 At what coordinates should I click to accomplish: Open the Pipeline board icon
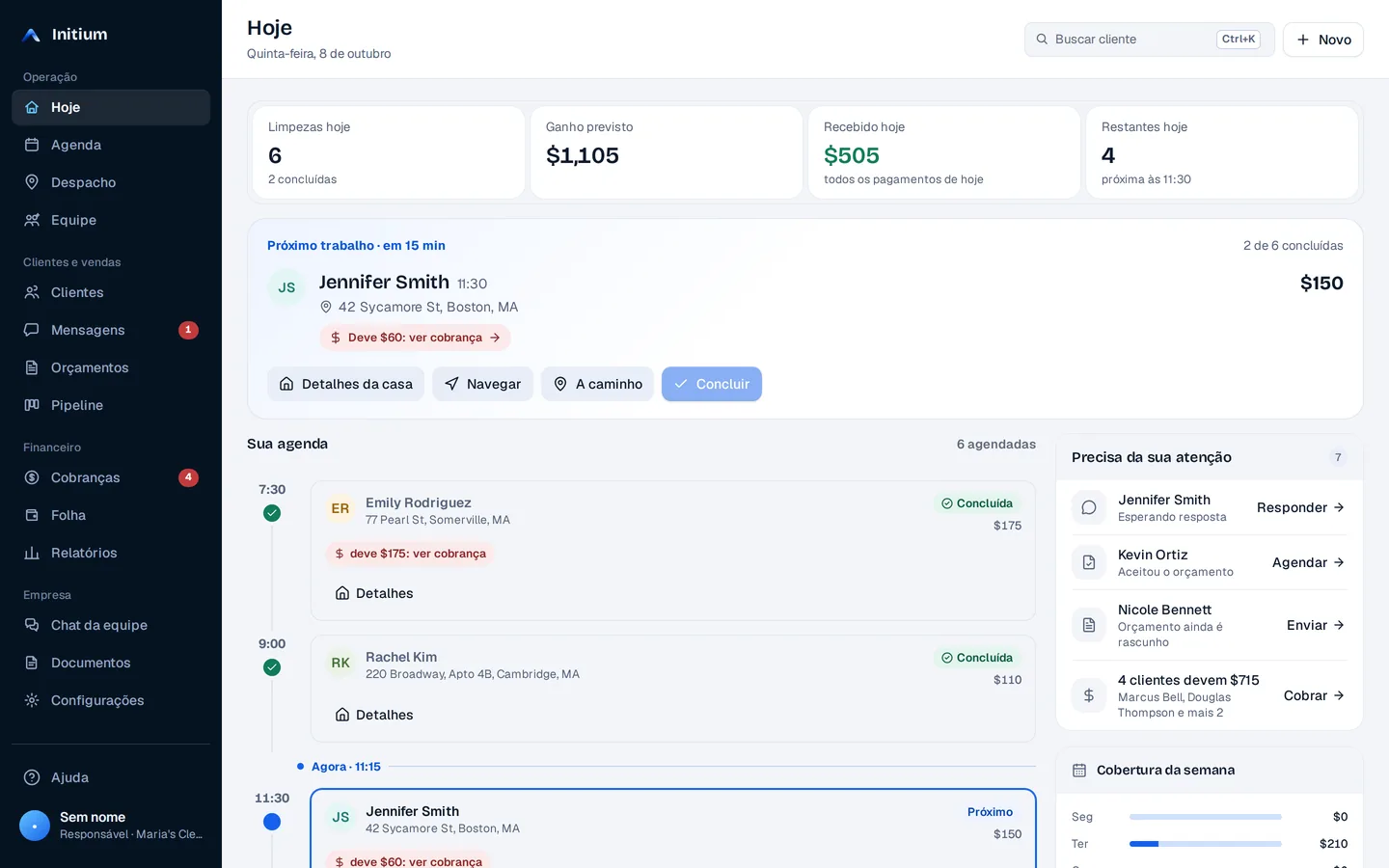(x=32, y=405)
